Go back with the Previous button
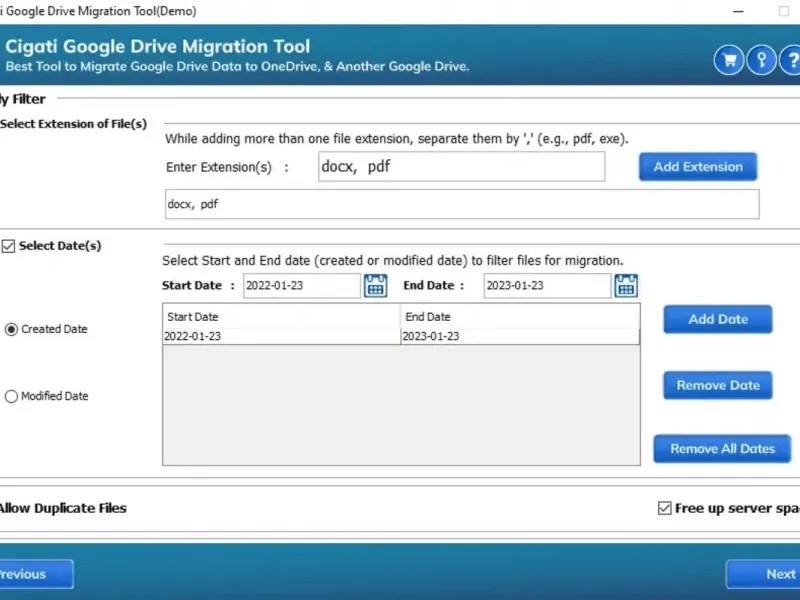 point(36,574)
